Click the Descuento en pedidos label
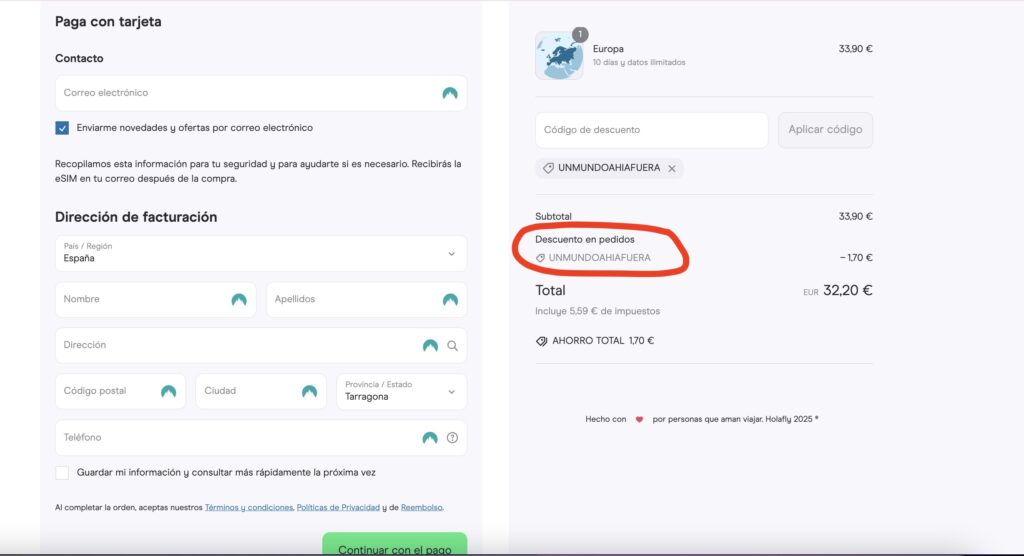 point(585,240)
